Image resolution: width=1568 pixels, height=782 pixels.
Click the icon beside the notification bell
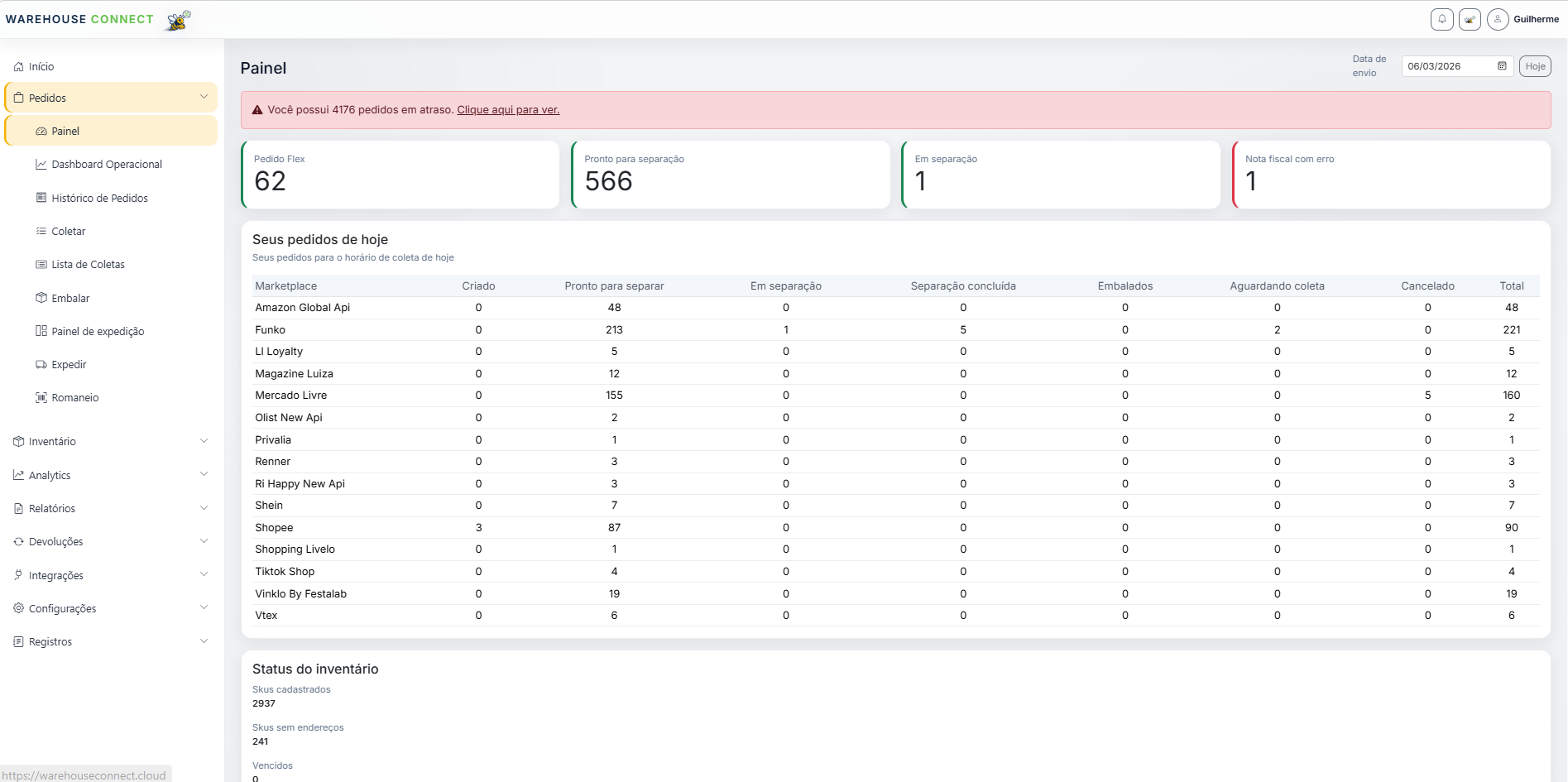click(x=1470, y=19)
